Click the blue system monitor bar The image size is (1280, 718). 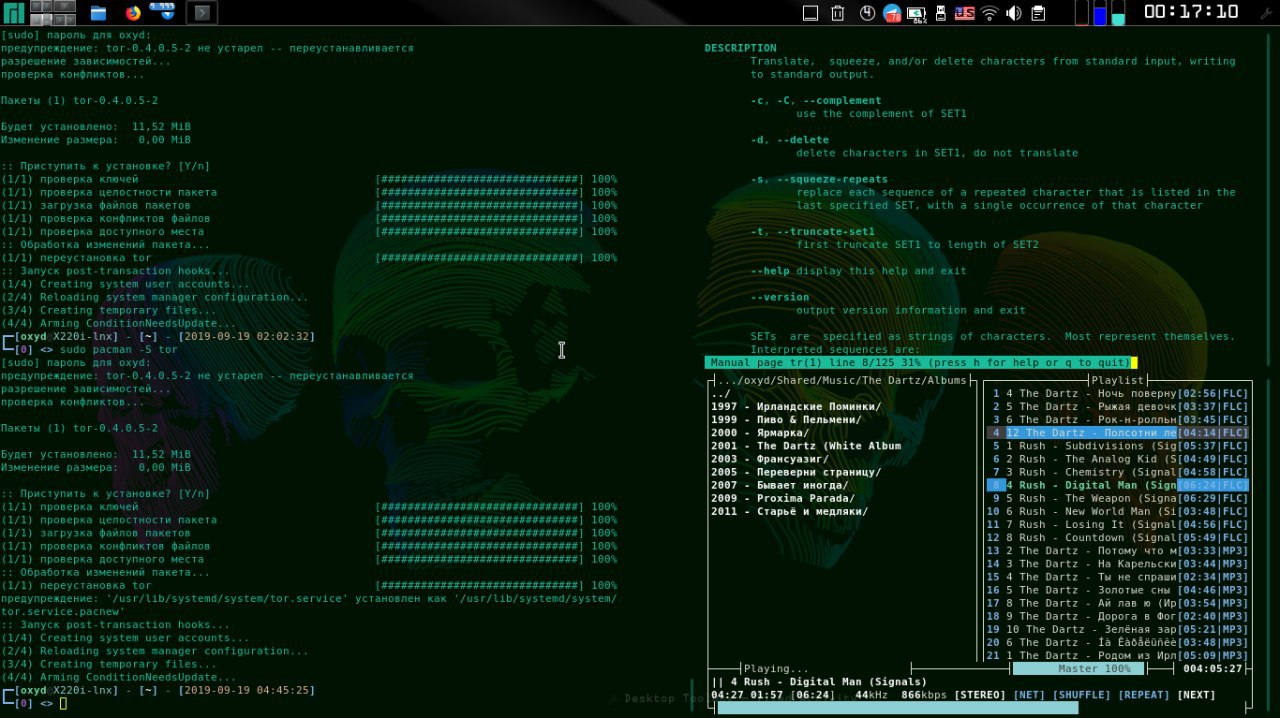click(1100, 13)
